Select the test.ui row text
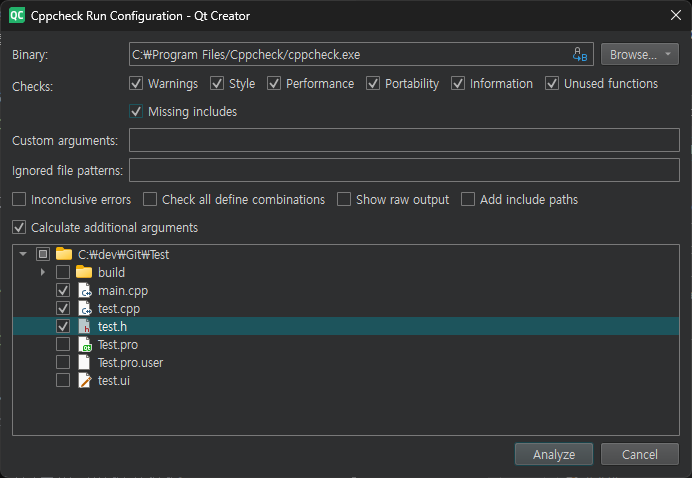 coord(114,380)
